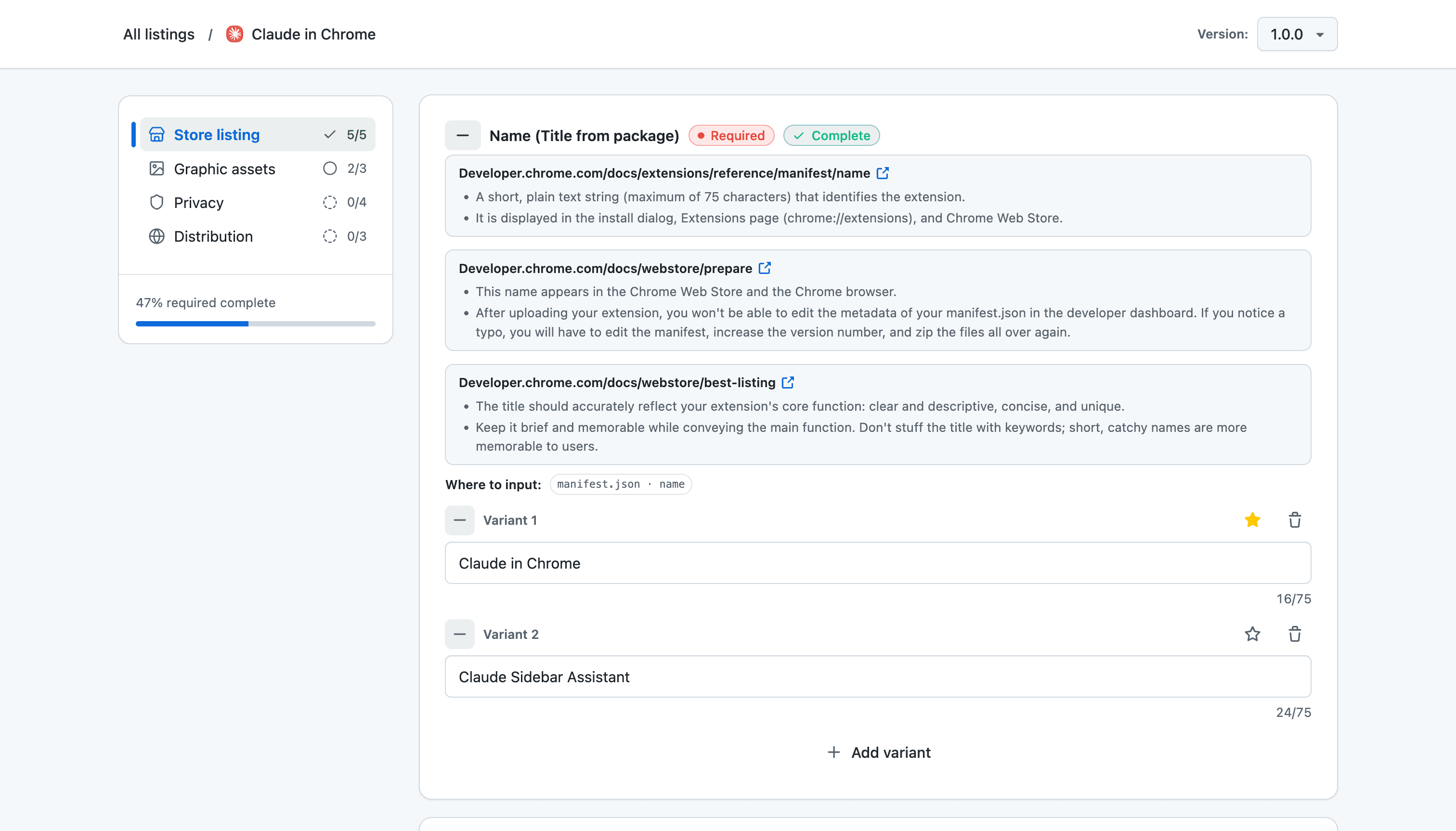This screenshot has width=1456, height=831.
Task: Open the manifest/name documentation link
Action: click(x=664, y=173)
